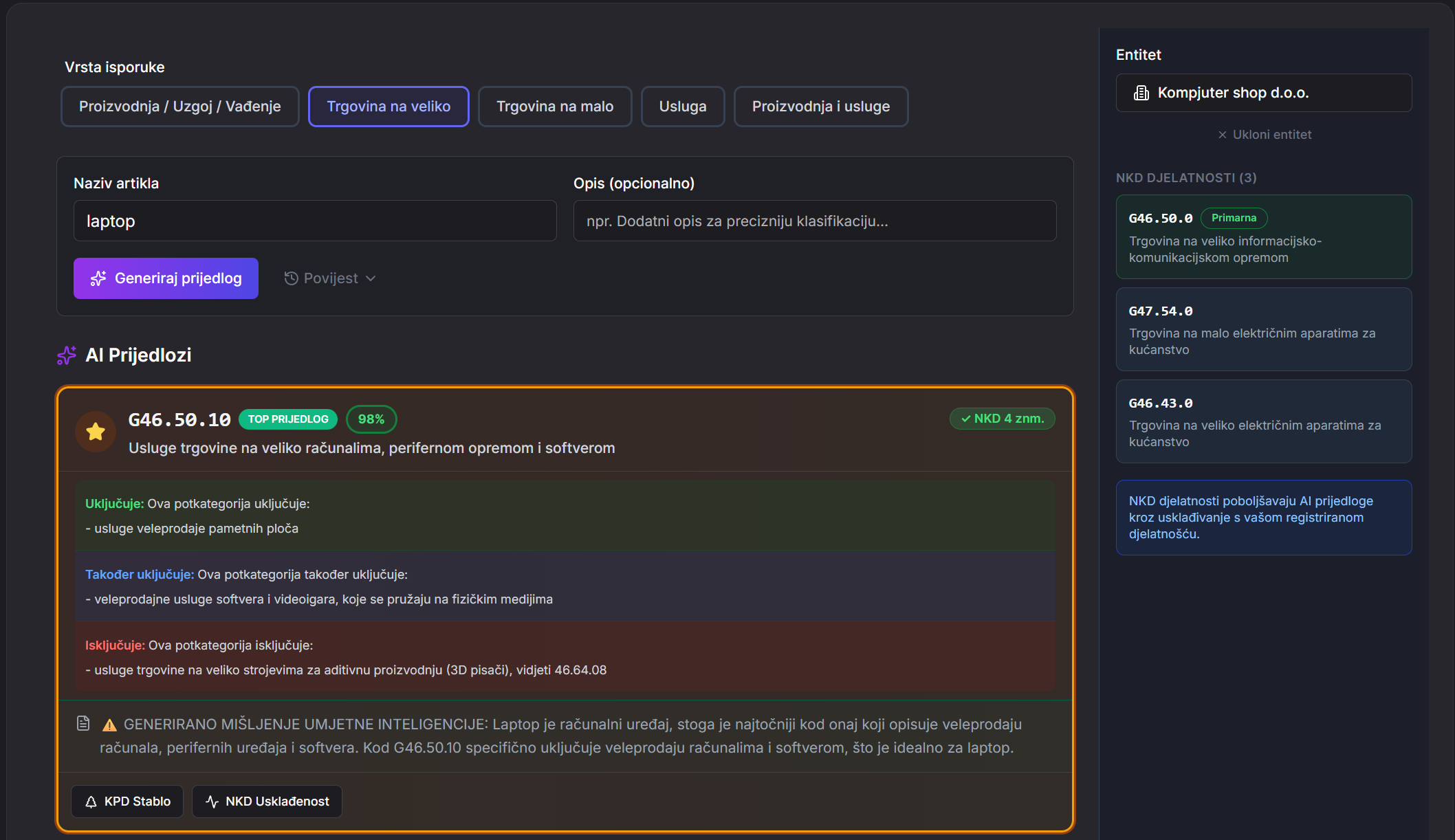Screen dimensions: 1455x840
Task: Click the document icon beside AI opinion text
Action: 83,723
